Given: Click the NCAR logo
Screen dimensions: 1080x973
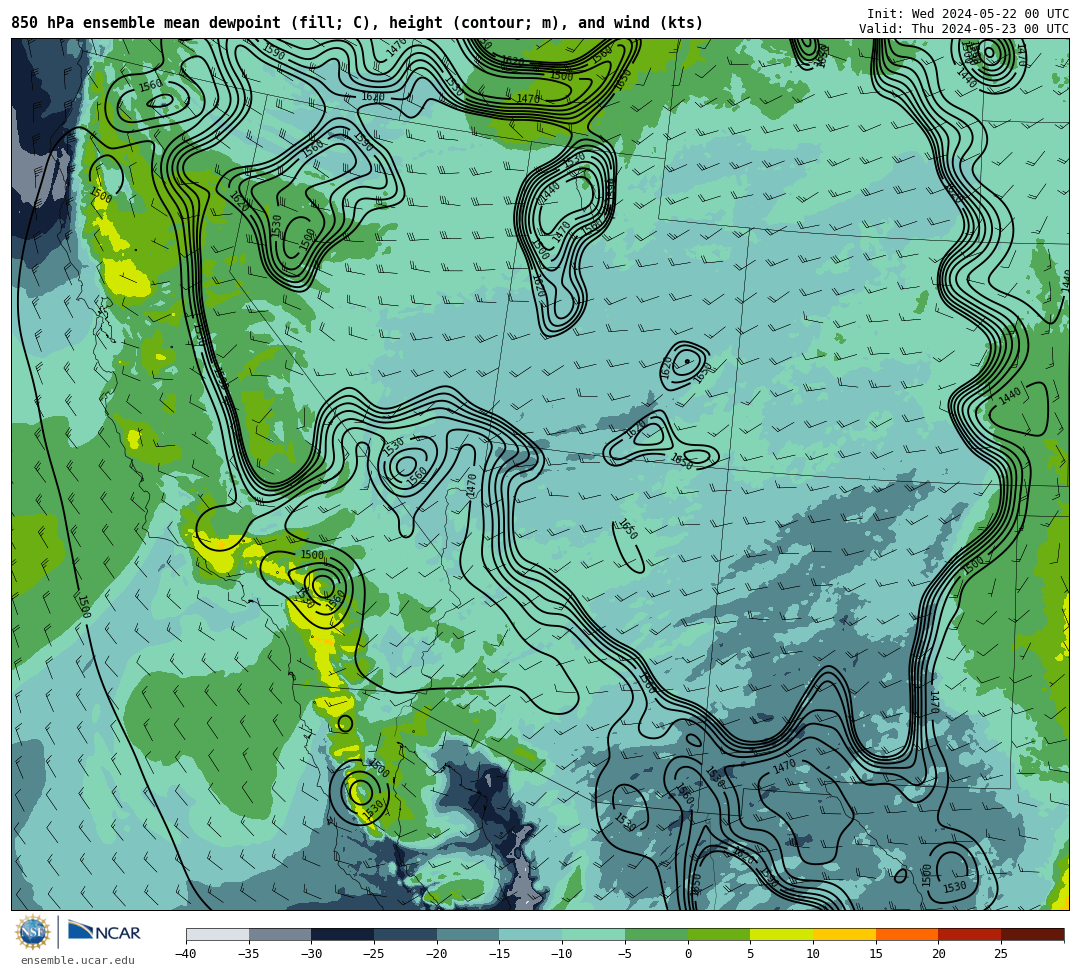Looking at the screenshot, I should click(104, 932).
